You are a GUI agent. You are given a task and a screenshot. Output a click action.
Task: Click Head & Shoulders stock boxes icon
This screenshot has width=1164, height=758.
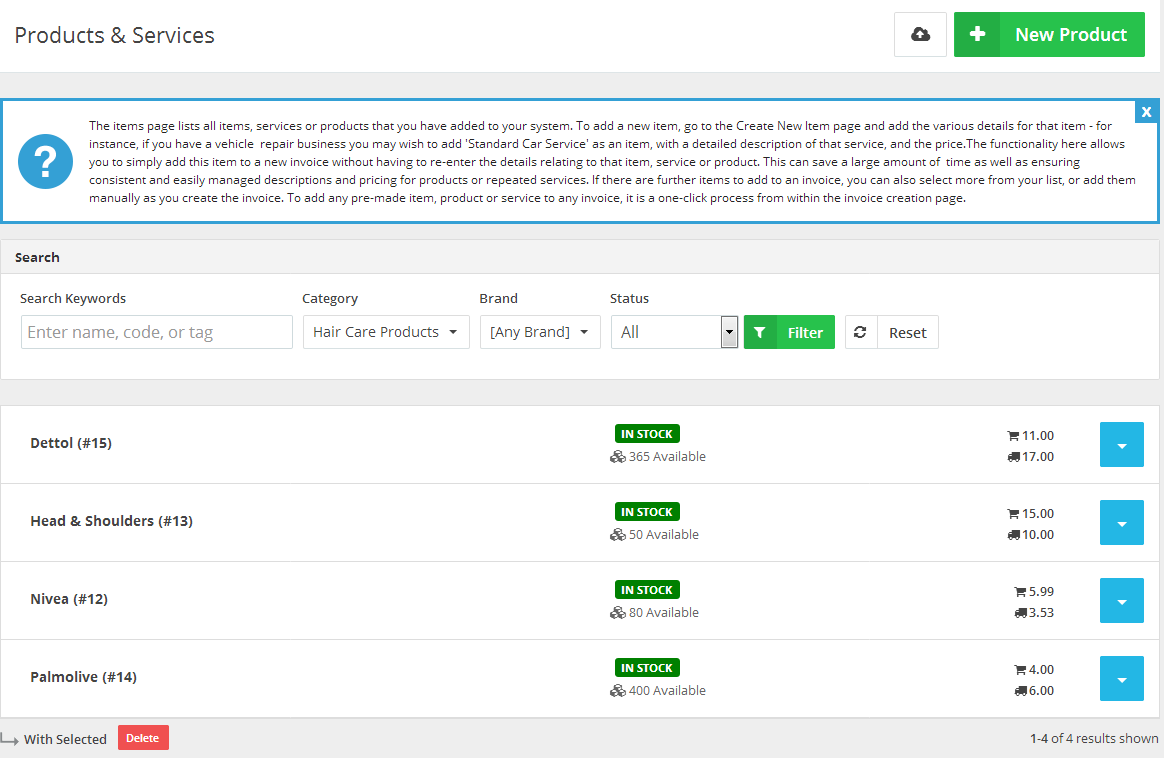(618, 535)
